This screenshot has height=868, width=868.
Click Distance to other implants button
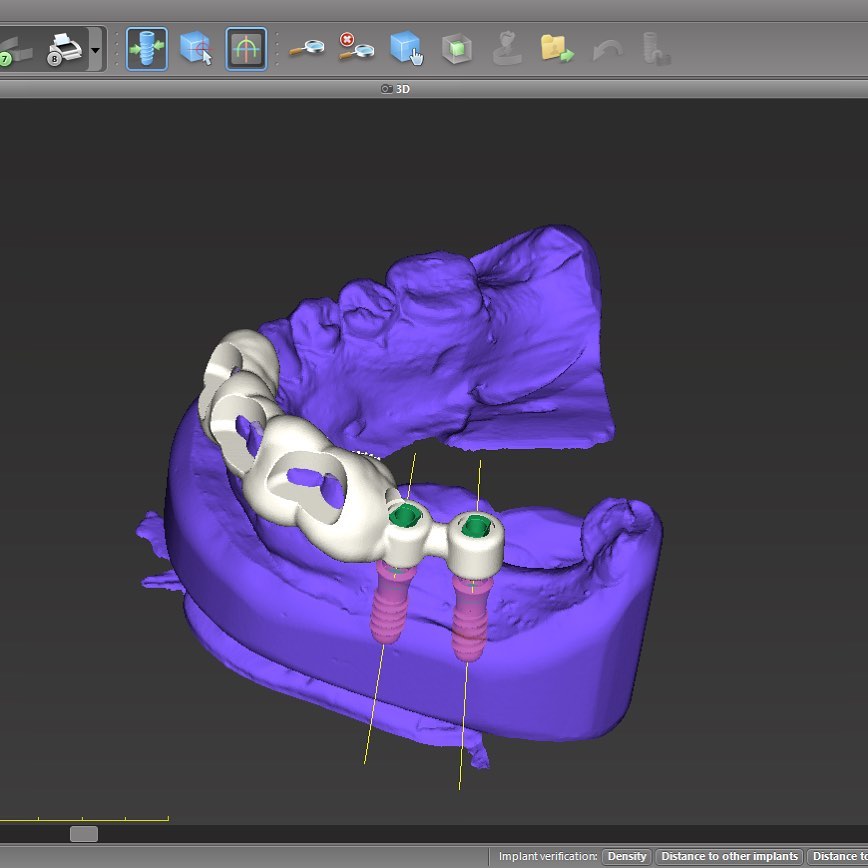tap(729, 856)
